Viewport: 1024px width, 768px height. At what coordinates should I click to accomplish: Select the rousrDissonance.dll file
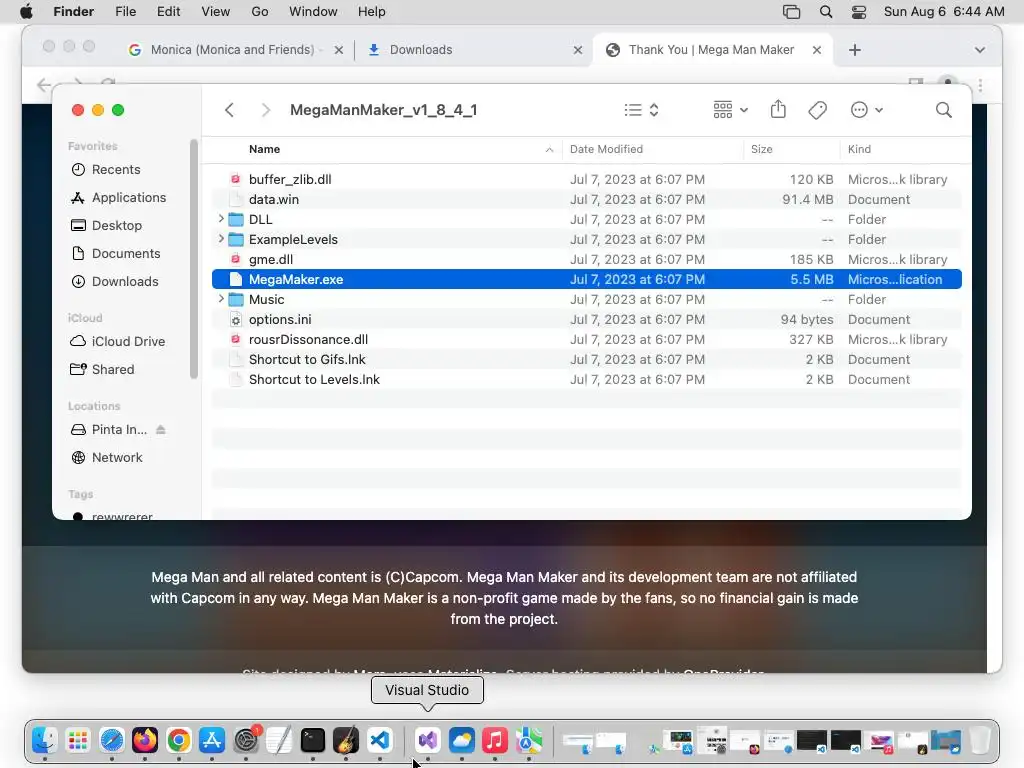coord(586,339)
